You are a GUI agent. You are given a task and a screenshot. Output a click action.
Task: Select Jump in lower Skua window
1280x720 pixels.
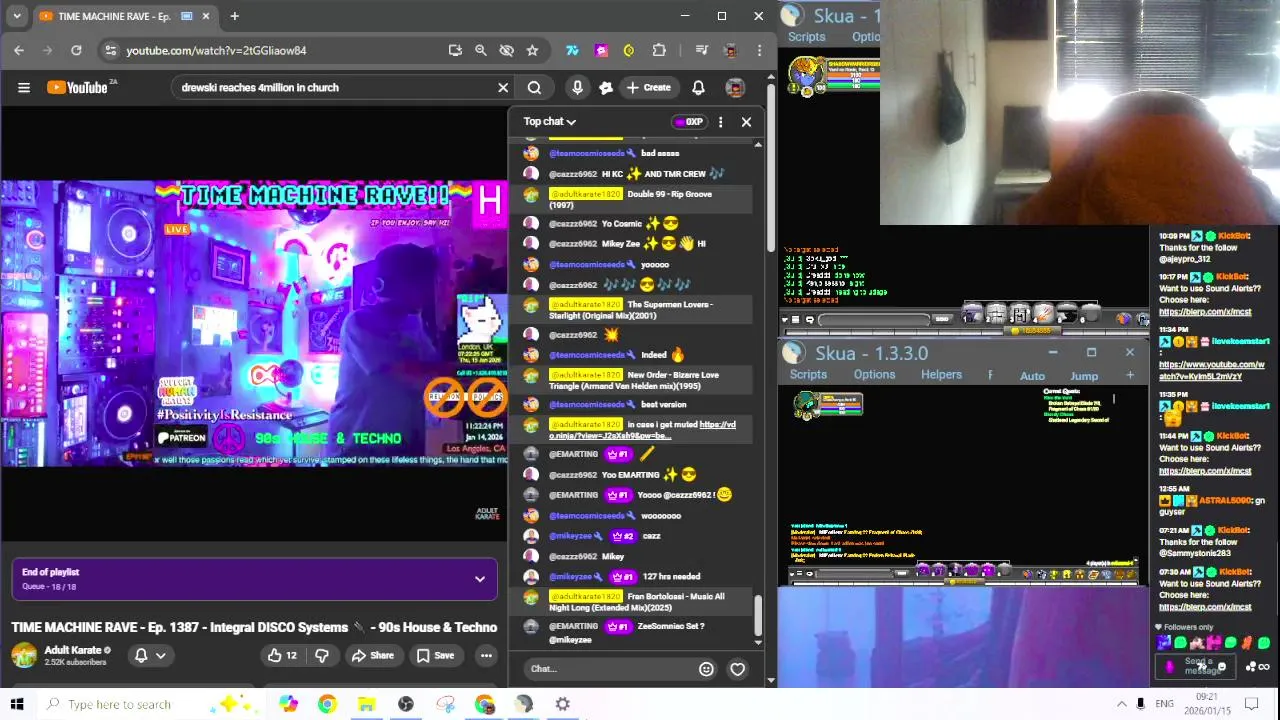tap(1084, 376)
